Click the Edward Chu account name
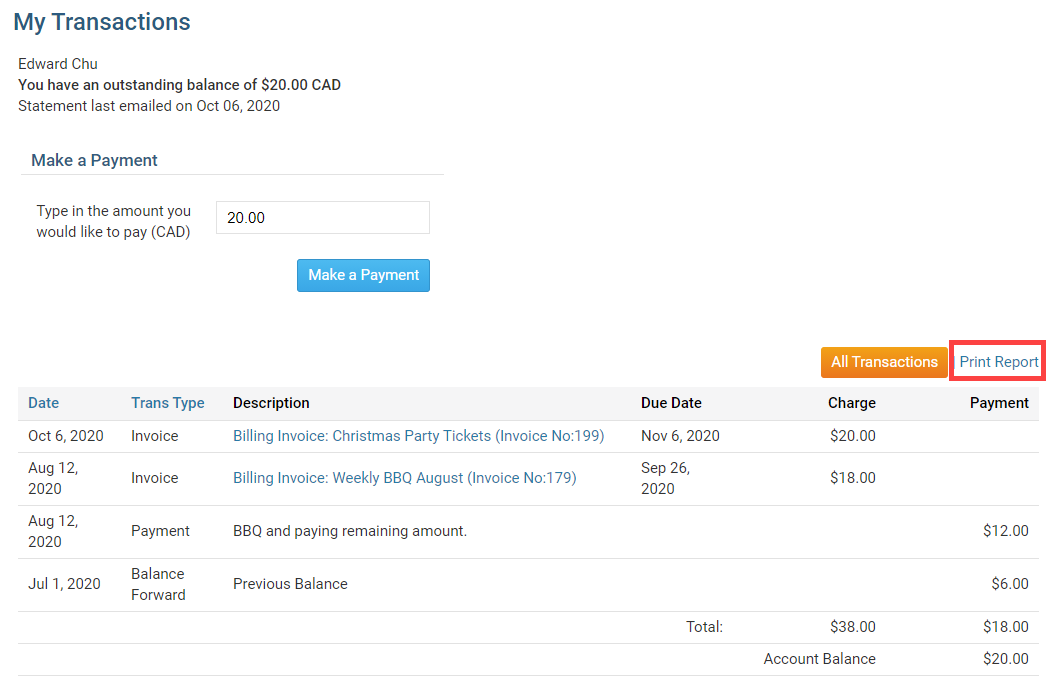Screen dimensions: 1049x682 [x=58, y=64]
